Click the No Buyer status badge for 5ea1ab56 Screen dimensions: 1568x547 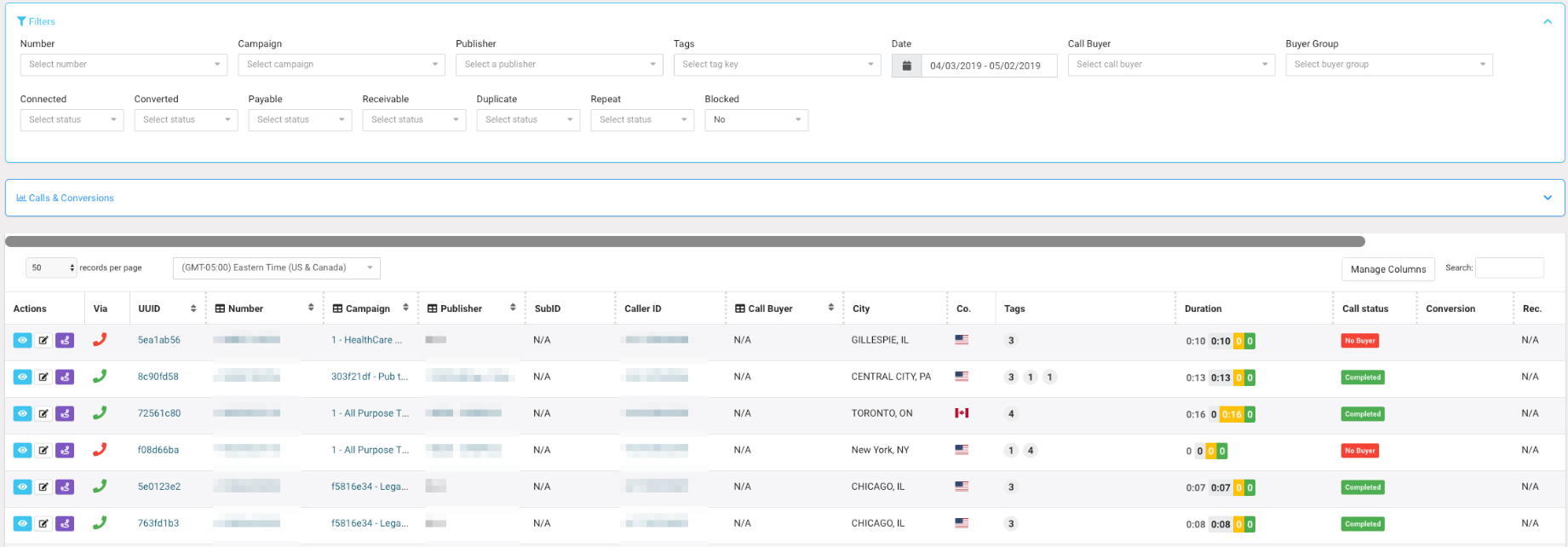pos(1360,341)
